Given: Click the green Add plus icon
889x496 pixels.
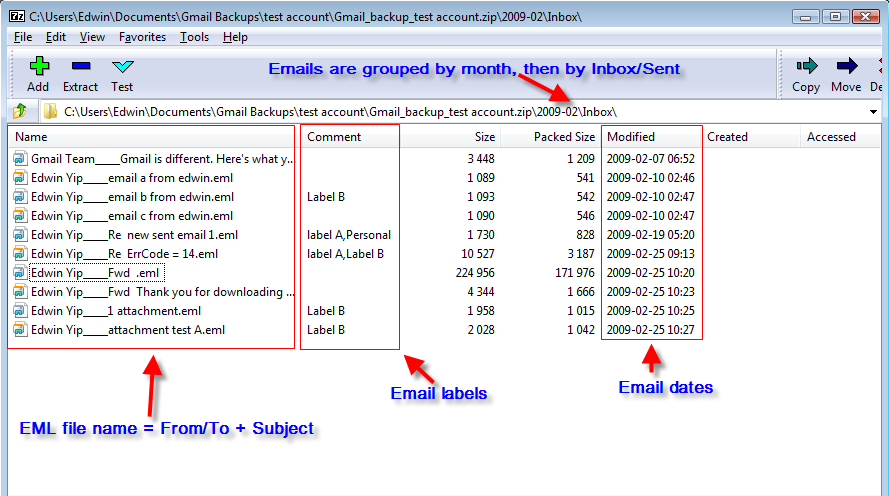Looking at the screenshot, I should tap(38, 67).
